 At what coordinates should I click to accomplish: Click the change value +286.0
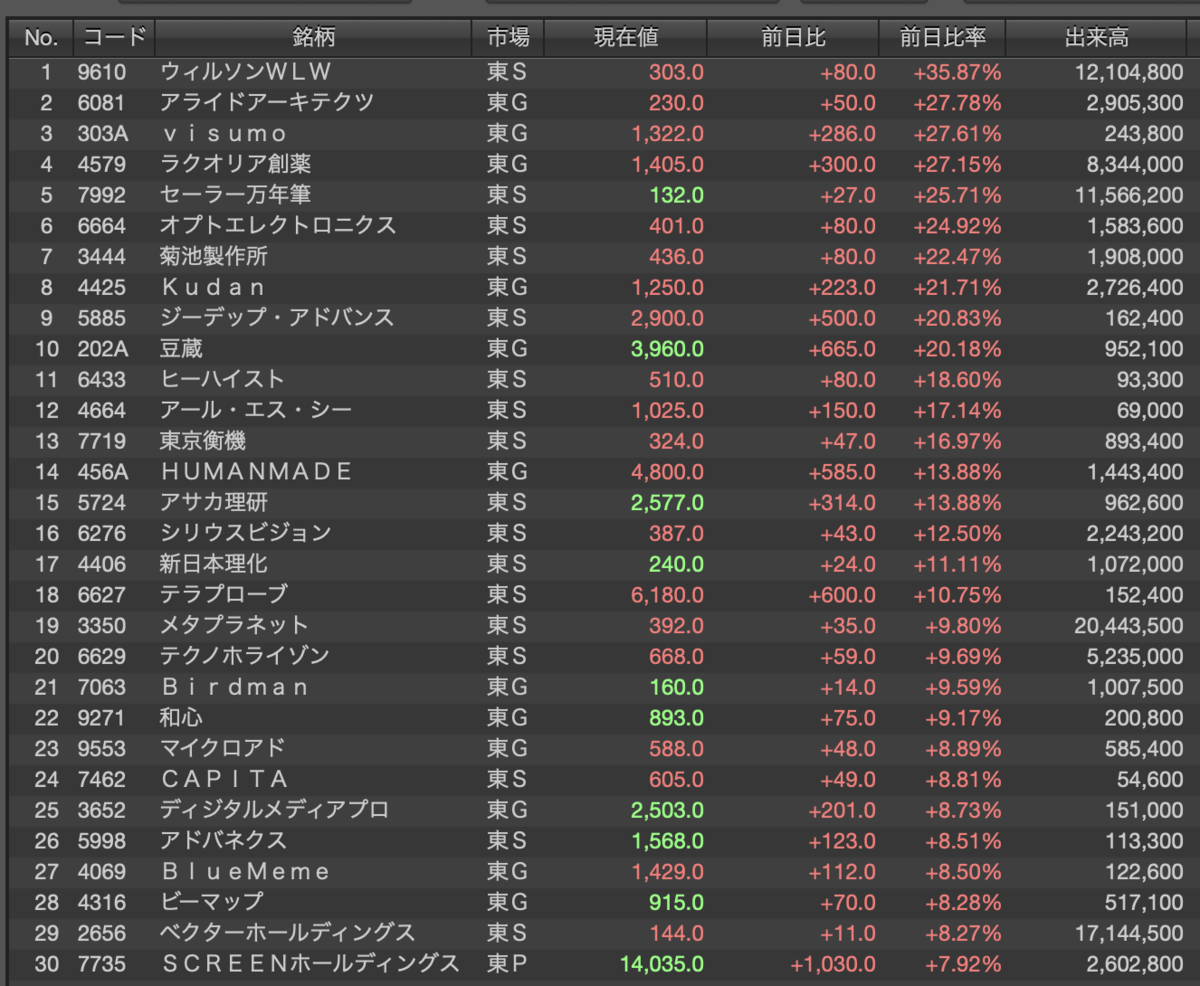coord(842,134)
